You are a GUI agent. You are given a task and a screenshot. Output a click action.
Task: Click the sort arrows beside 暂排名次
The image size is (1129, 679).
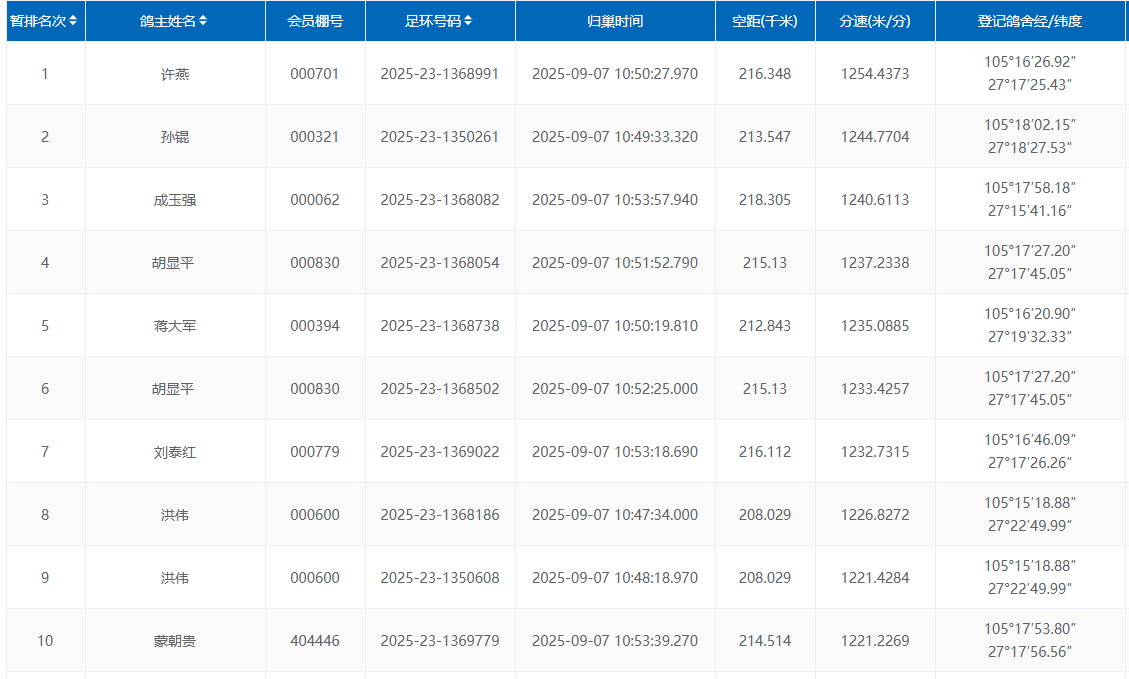[73, 21]
